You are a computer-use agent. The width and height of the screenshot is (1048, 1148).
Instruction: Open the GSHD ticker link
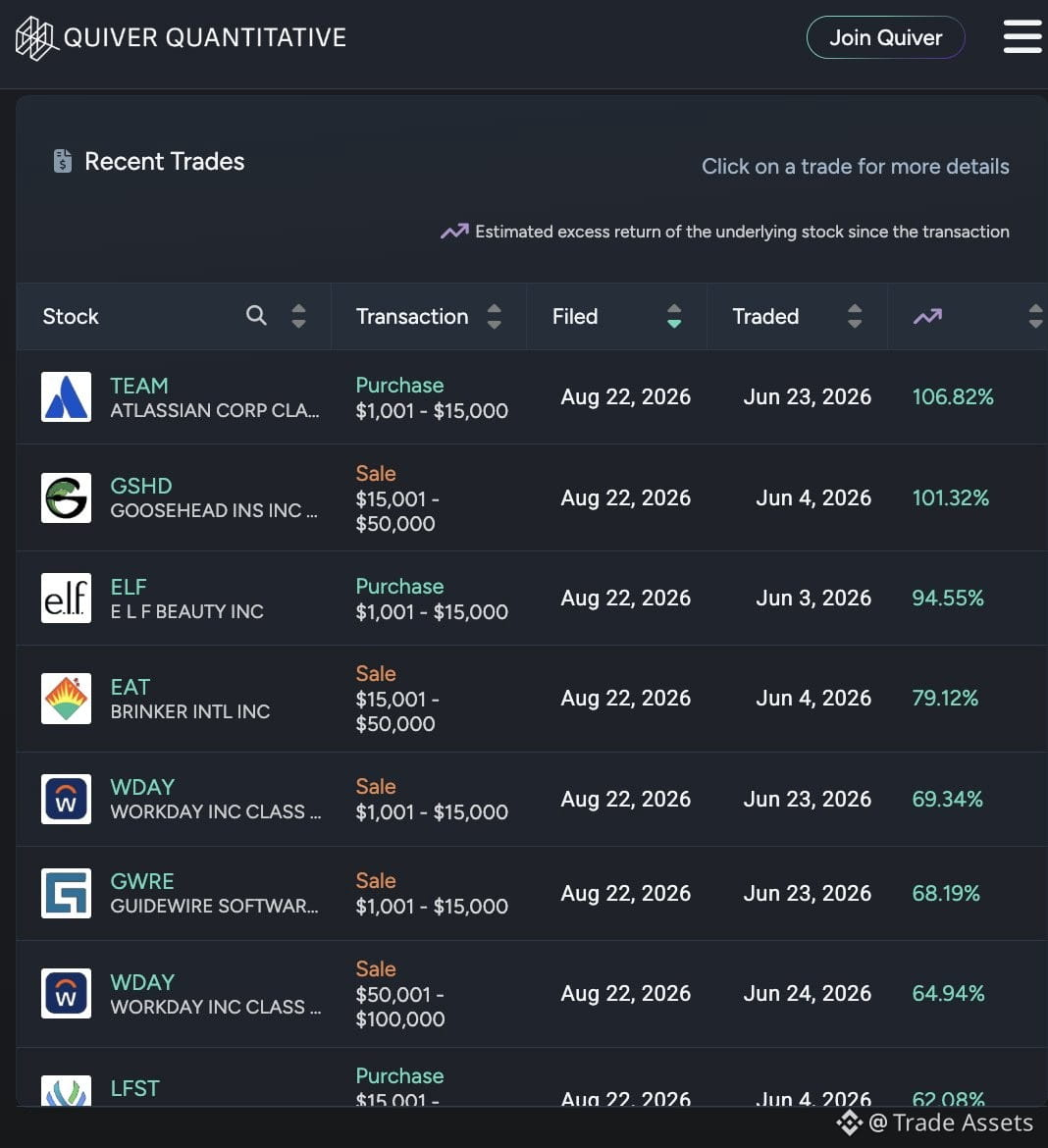coord(141,486)
